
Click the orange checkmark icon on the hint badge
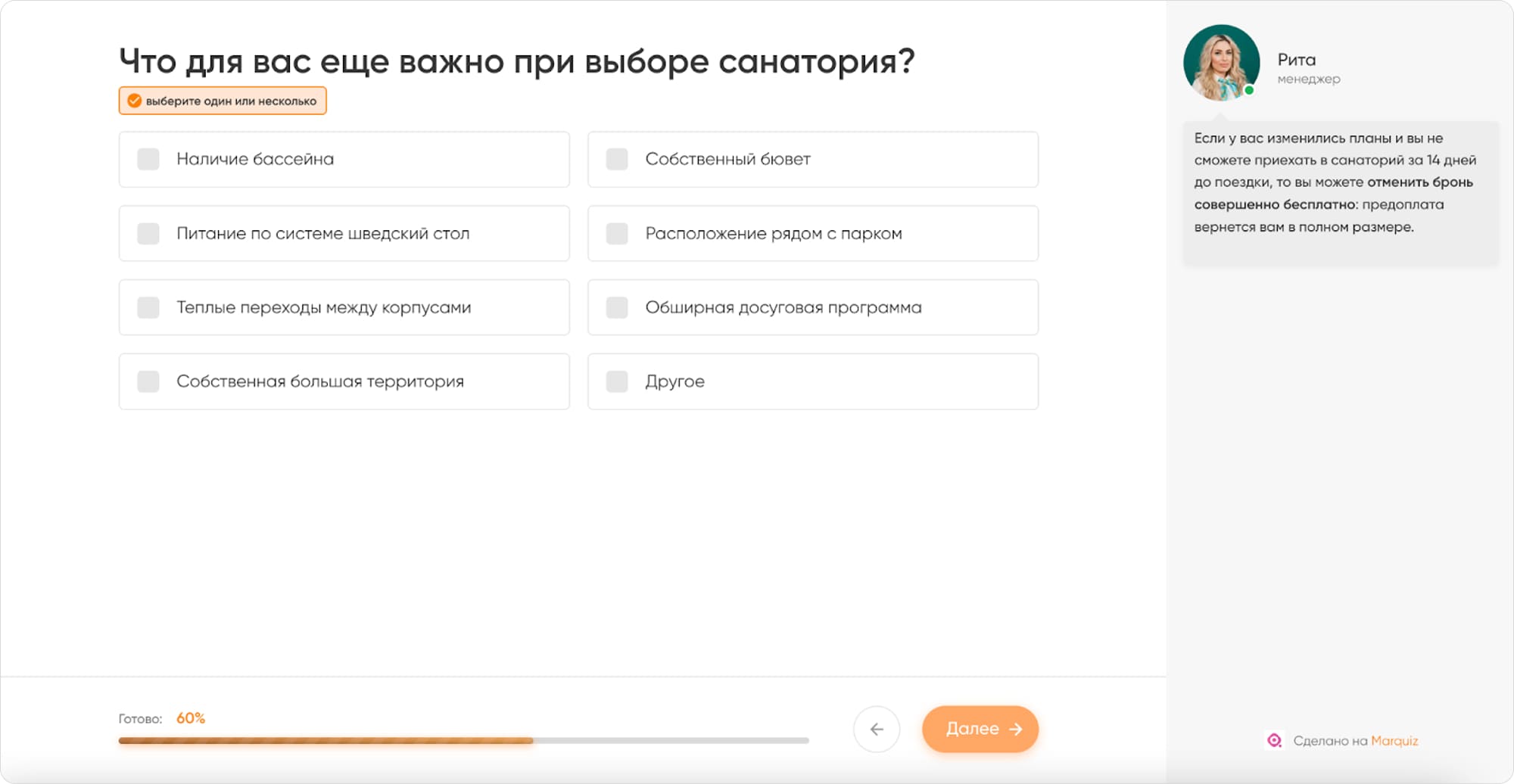pos(136,101)
